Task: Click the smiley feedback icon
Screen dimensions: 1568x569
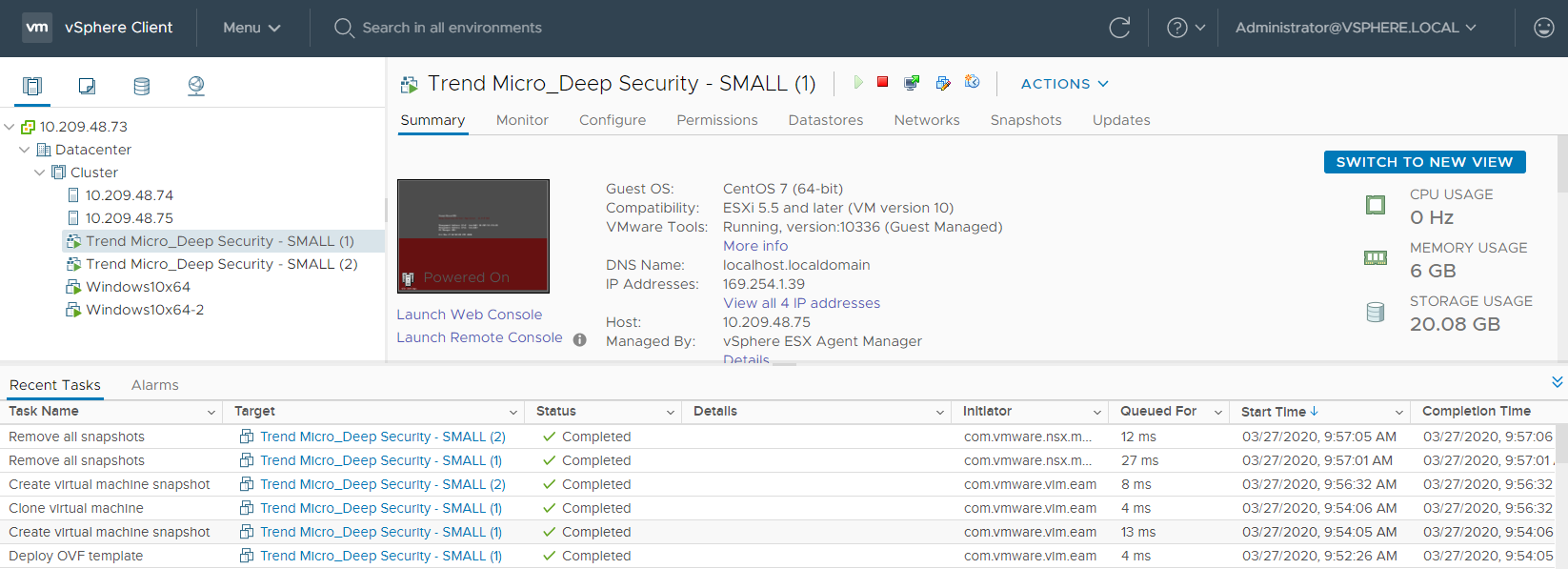Action: click(x=1543, y=28)
